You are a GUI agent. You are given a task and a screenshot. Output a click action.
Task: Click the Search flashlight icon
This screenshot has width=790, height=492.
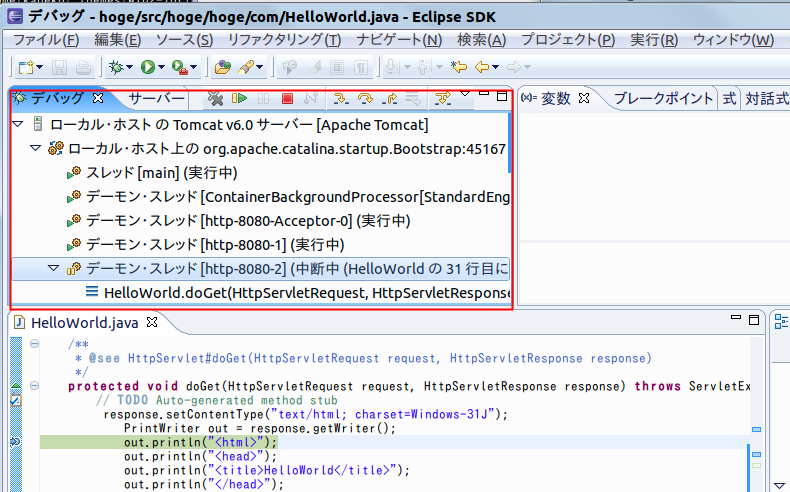pyautogui.click(x=246, y=67)
